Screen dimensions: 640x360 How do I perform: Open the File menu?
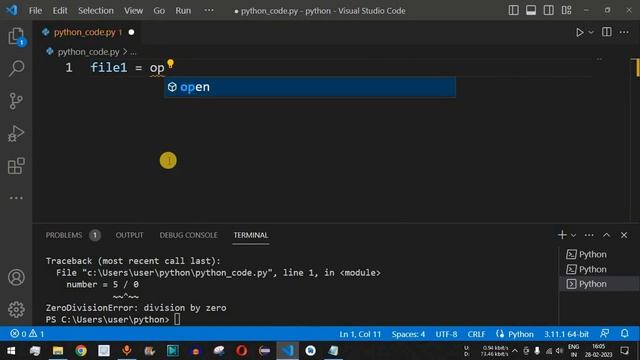click(x=36, y=11)
